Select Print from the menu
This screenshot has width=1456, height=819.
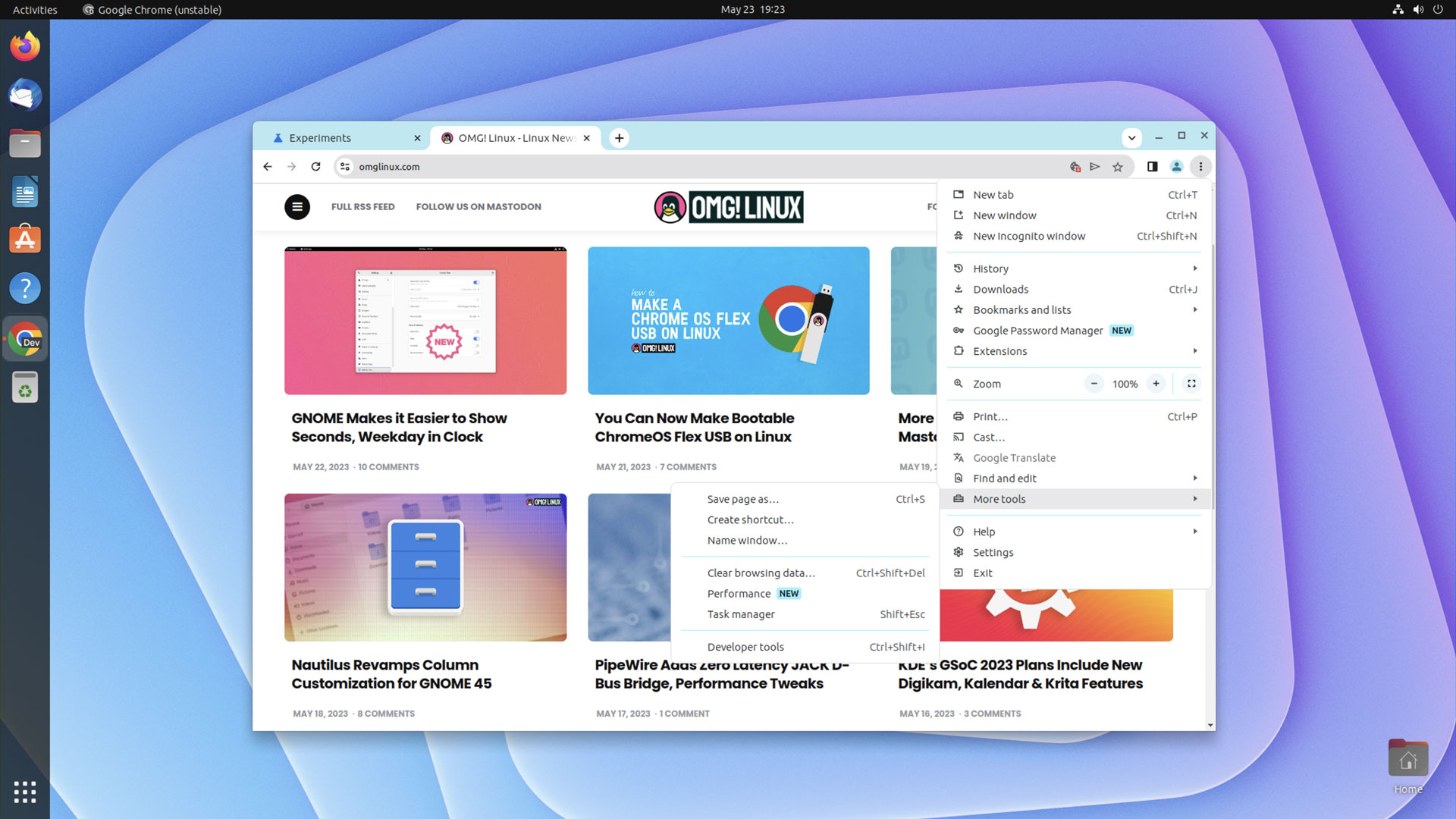1075,416
